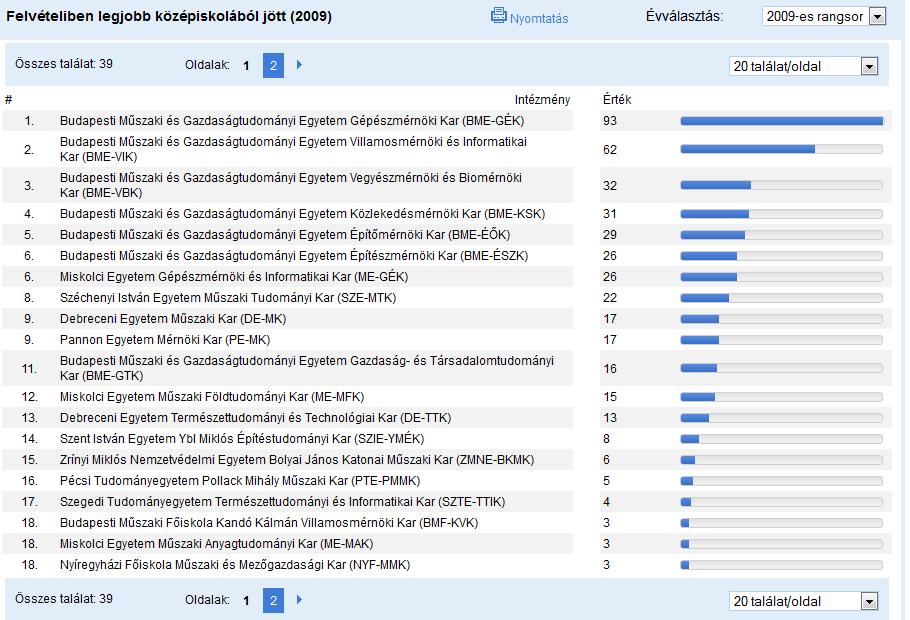Select Zrínyi Miklós Nemzetvédelmi Egyetem ZMNE-BKMK row
Viewport: 910px width, 620px height.
click(297, 460)
